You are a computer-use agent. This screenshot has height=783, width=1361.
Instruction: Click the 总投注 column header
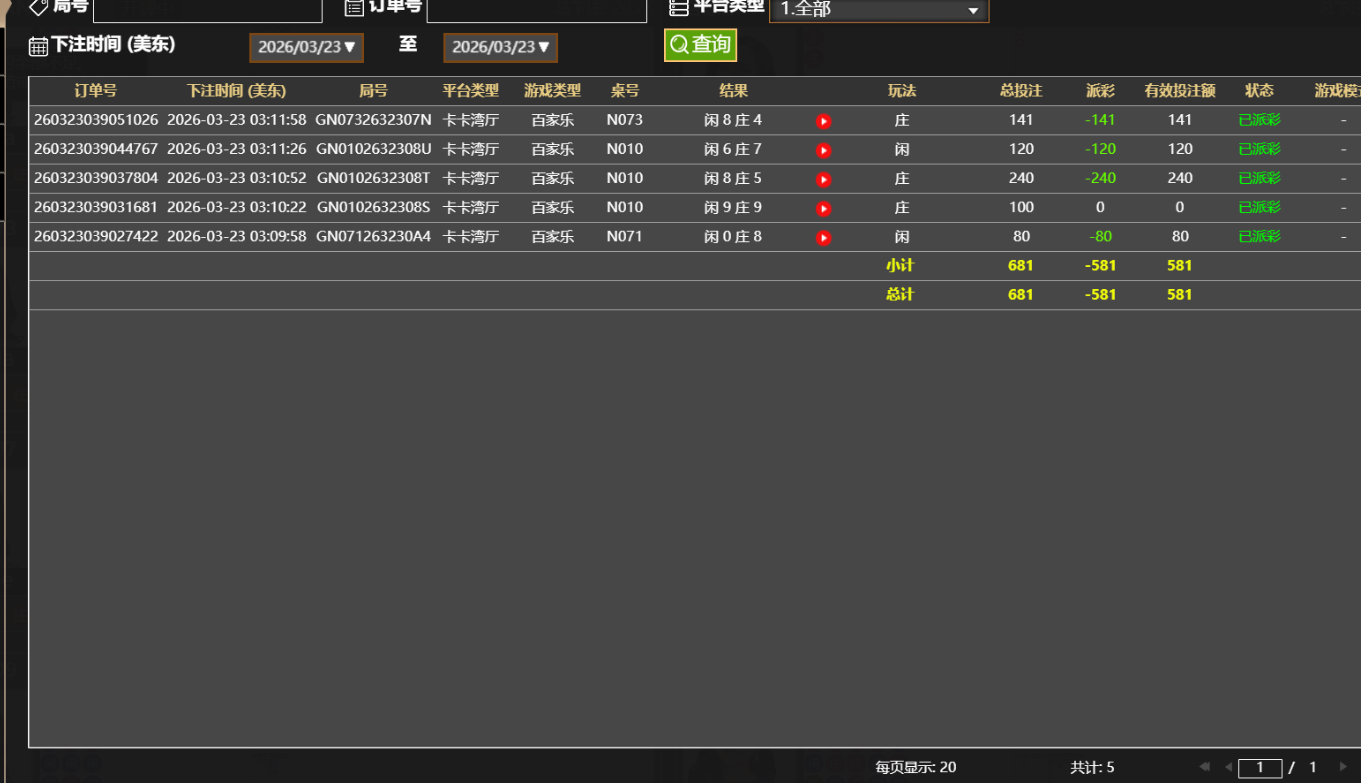1021,90
